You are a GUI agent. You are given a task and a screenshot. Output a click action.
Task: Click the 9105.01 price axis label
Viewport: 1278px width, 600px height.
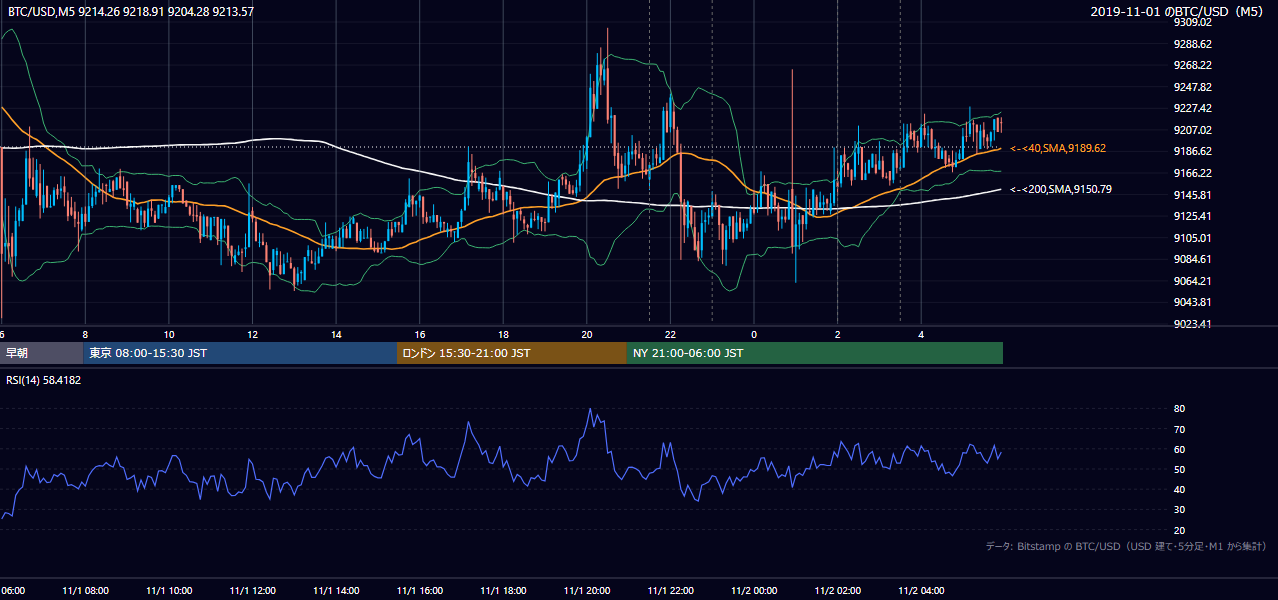coord(1193,238)
